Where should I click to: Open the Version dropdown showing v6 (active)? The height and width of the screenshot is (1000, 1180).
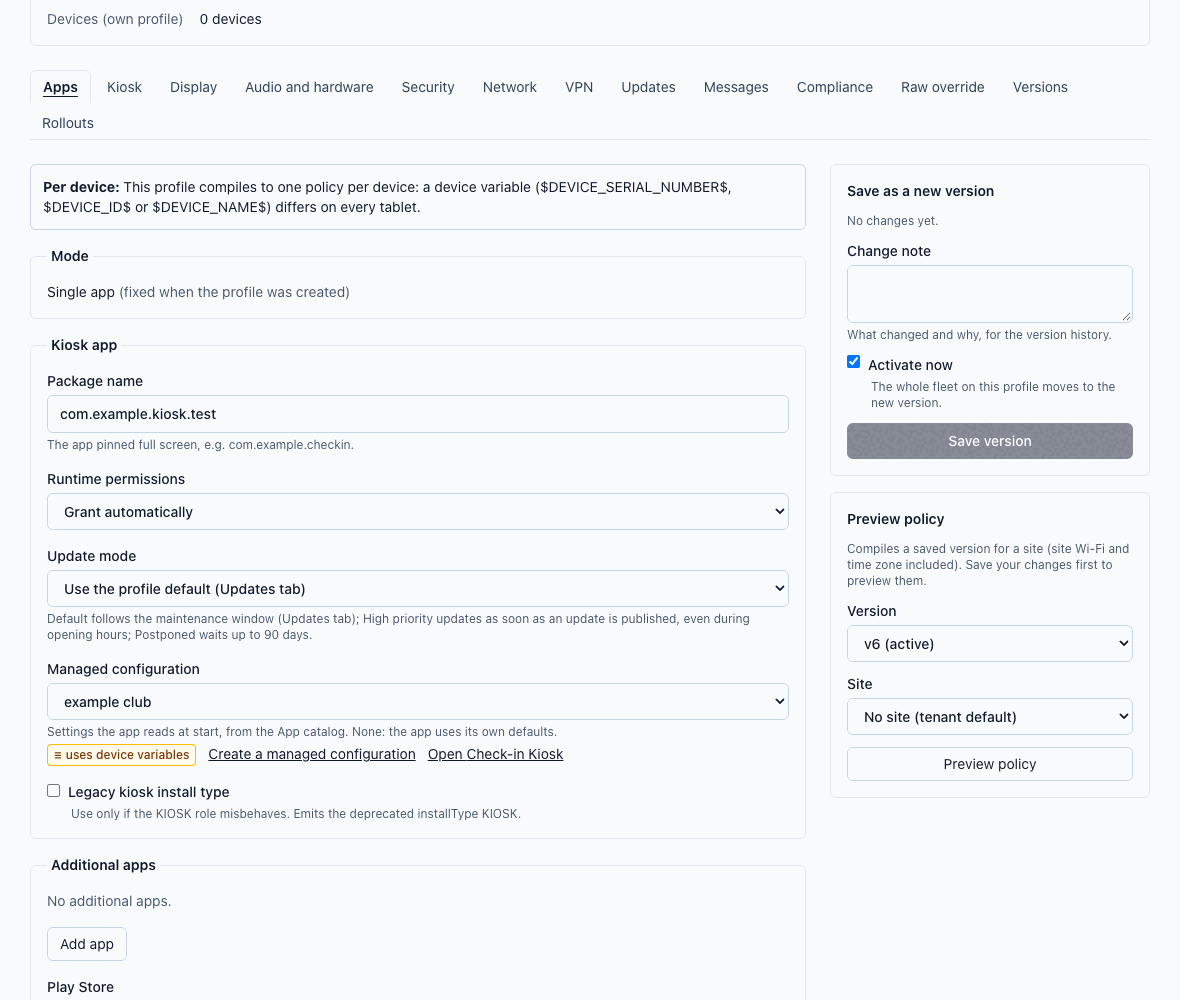click(x=990, y=643)
